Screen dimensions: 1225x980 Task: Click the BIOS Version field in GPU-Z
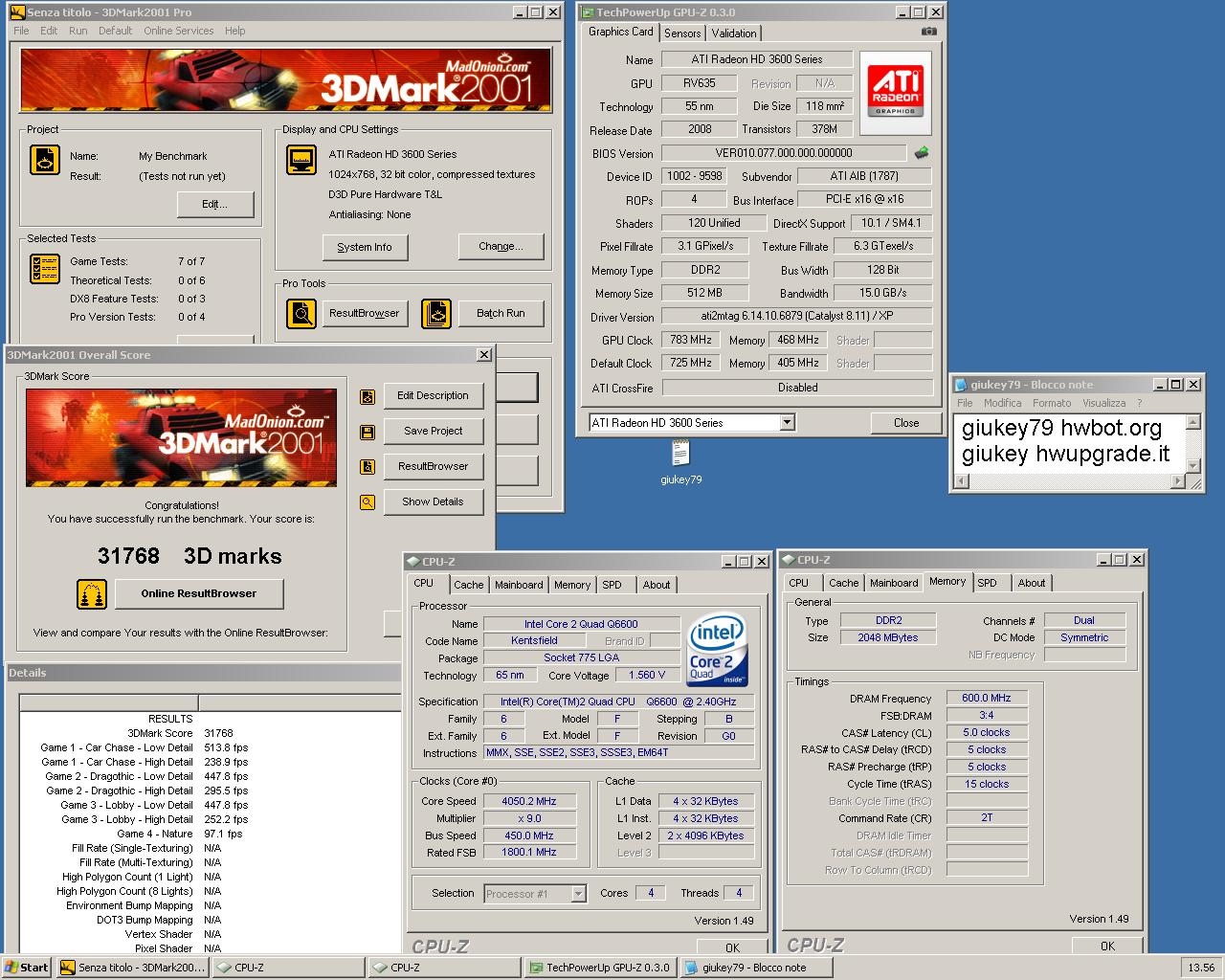tap(784, 153)
